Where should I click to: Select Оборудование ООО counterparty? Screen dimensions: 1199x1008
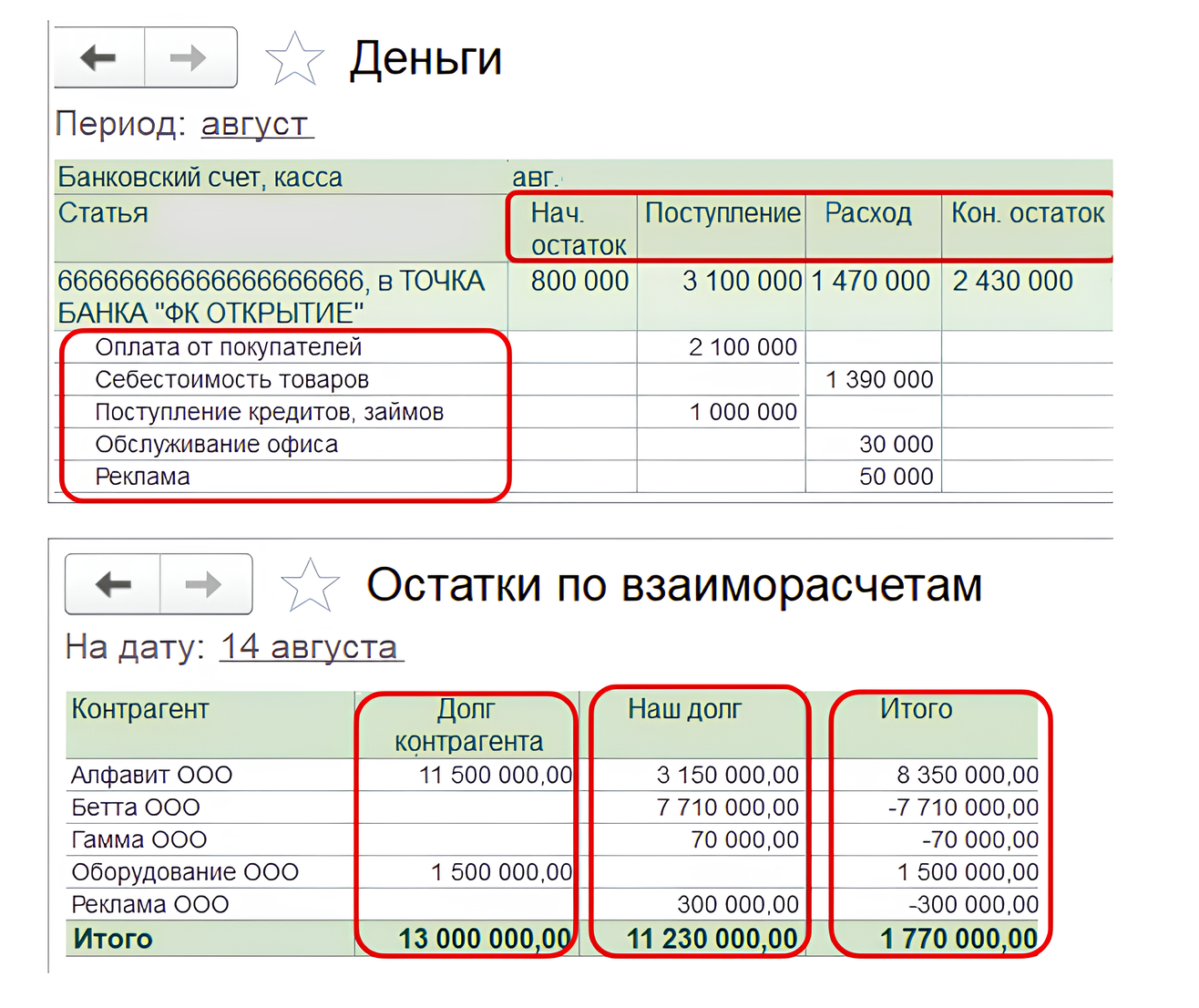pyautogui.click(x=185, y=873)
